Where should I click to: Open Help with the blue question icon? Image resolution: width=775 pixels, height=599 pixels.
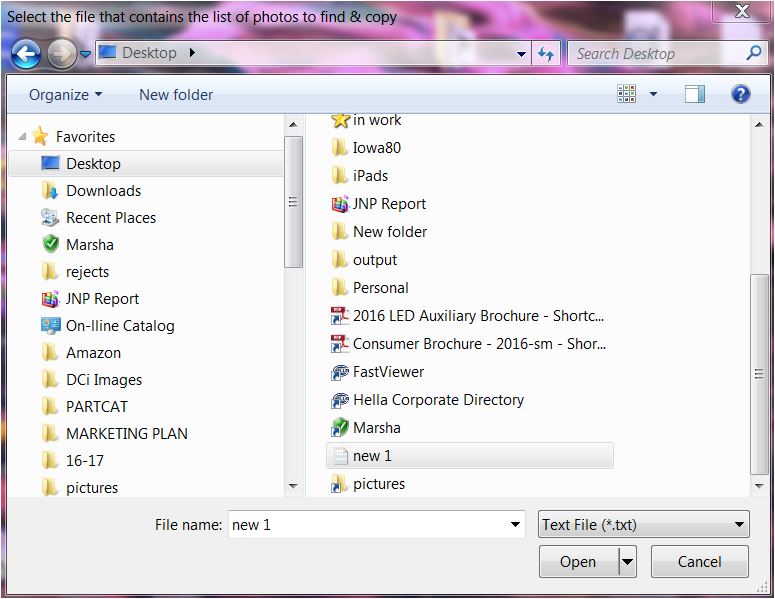[x=740, y=93]
